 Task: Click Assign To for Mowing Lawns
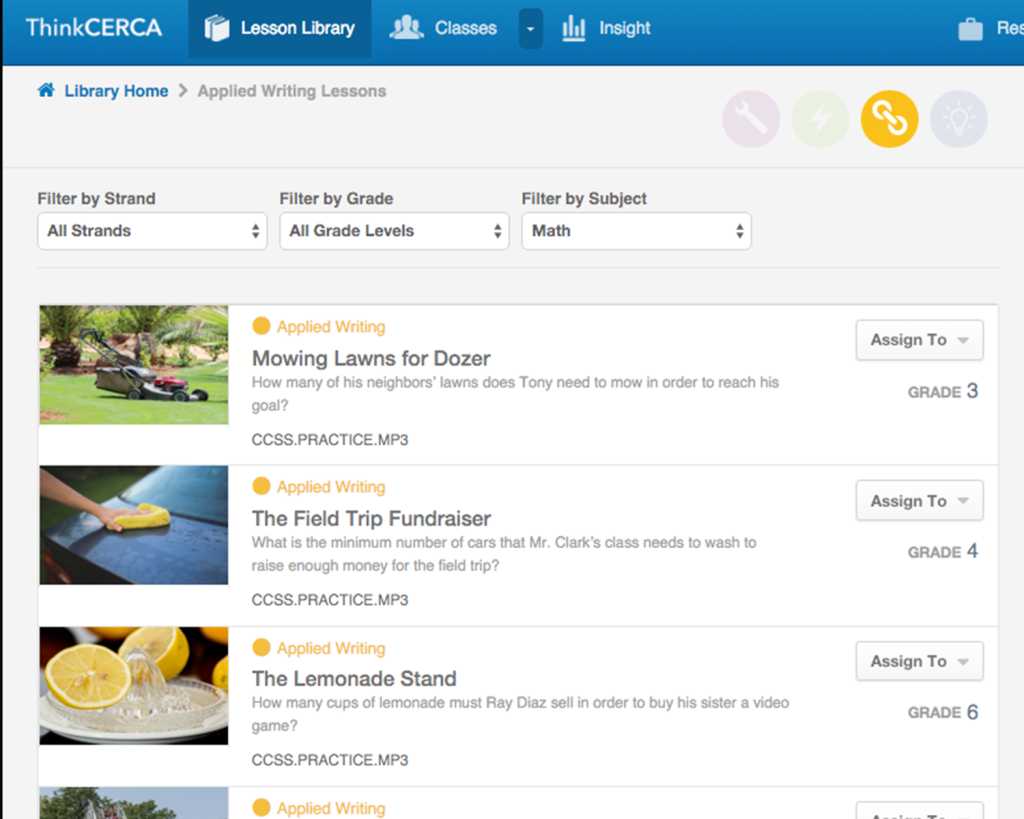tap(920, 340)
